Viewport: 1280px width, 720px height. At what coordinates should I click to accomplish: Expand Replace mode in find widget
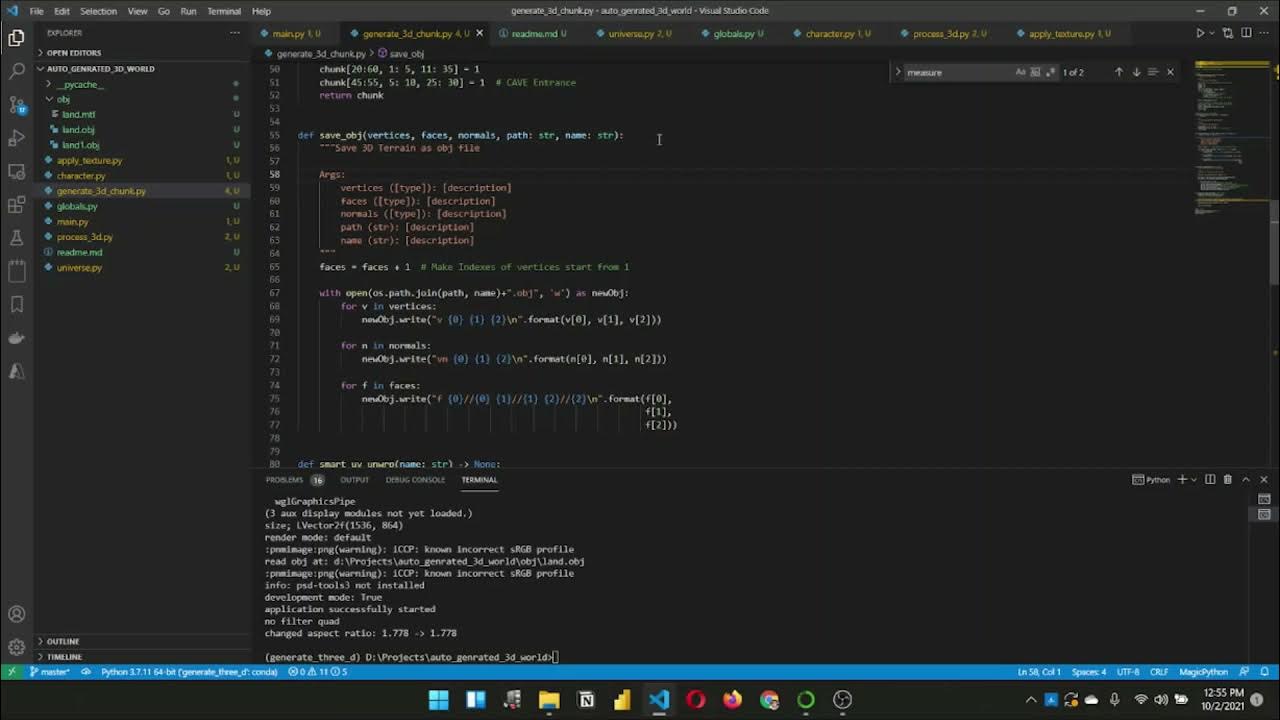pos(897,72)
